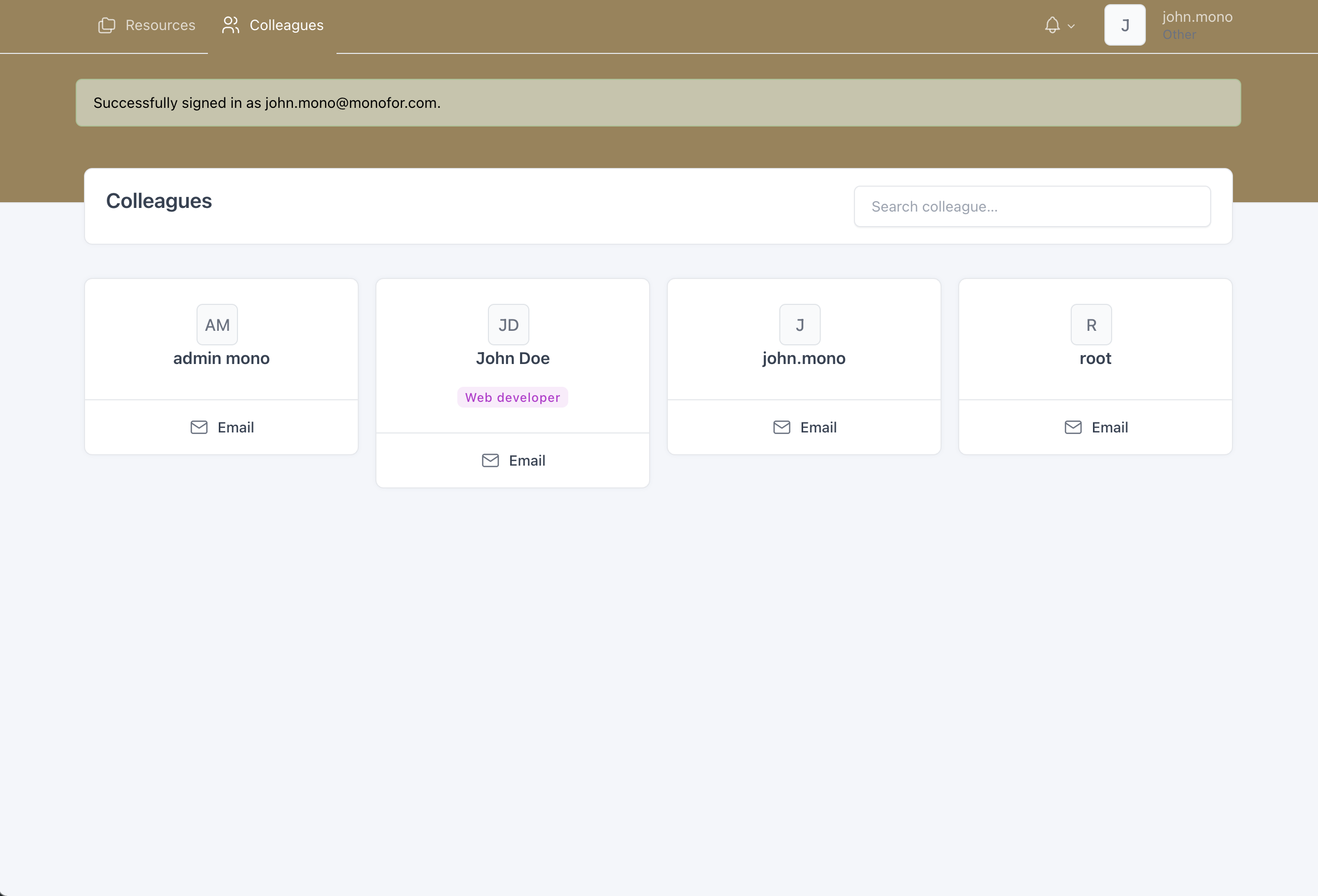Select the admin mono name
This screenshot has width=1318, height=896.
(221, 358)
